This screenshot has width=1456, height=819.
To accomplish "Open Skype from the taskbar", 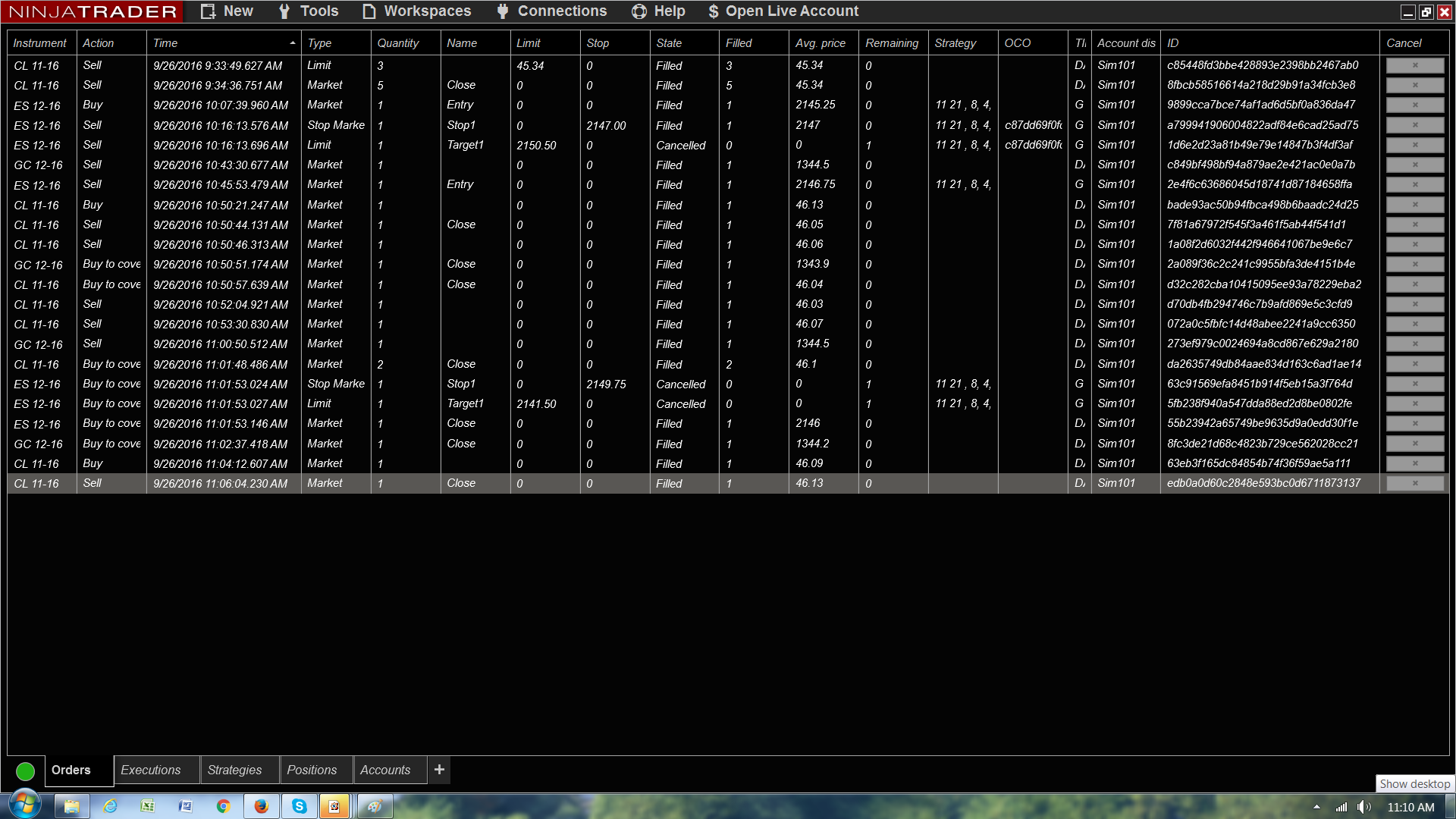I will (300, 806).
